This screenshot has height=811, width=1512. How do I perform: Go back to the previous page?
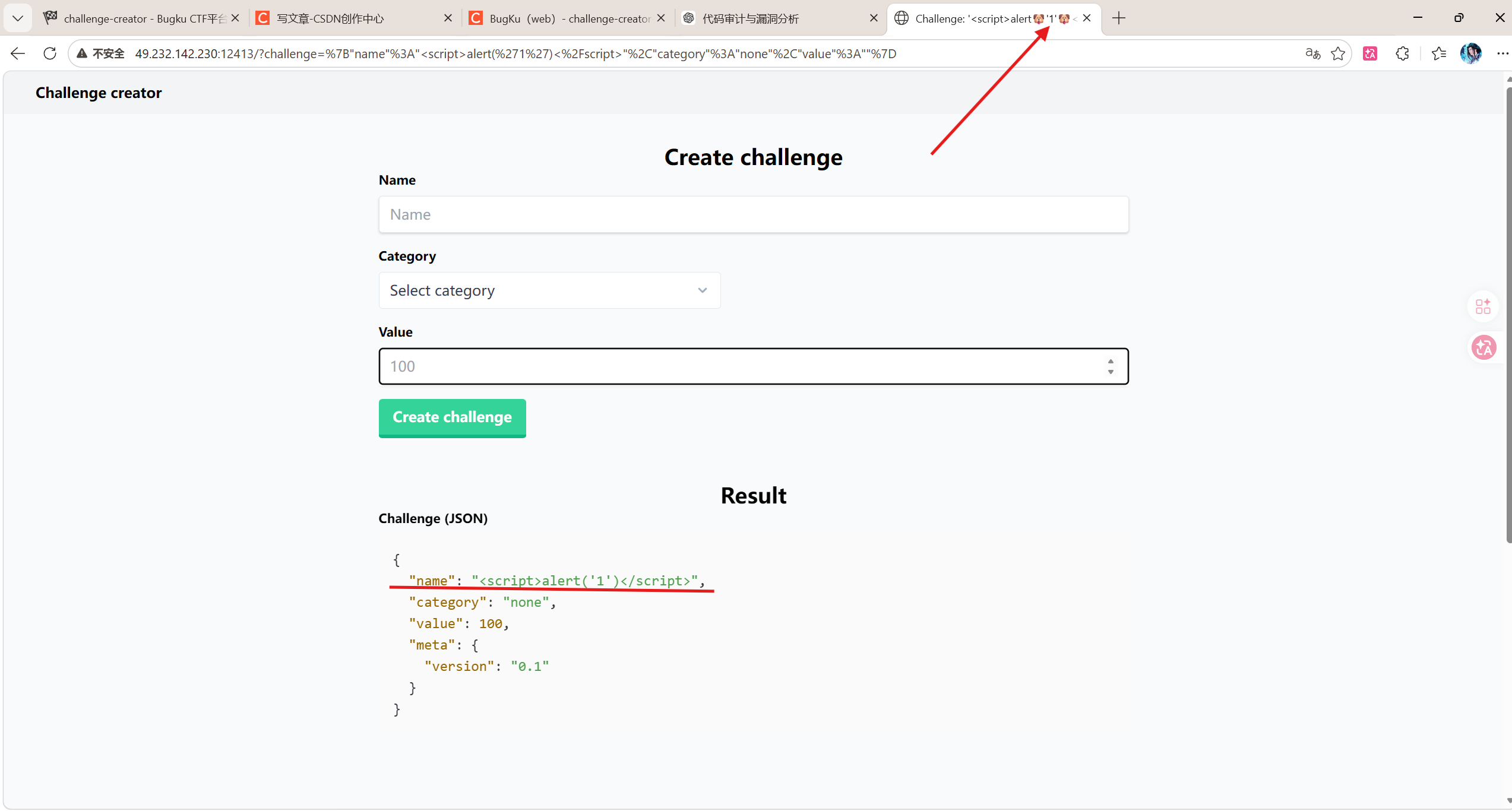[x=18, y=54]
